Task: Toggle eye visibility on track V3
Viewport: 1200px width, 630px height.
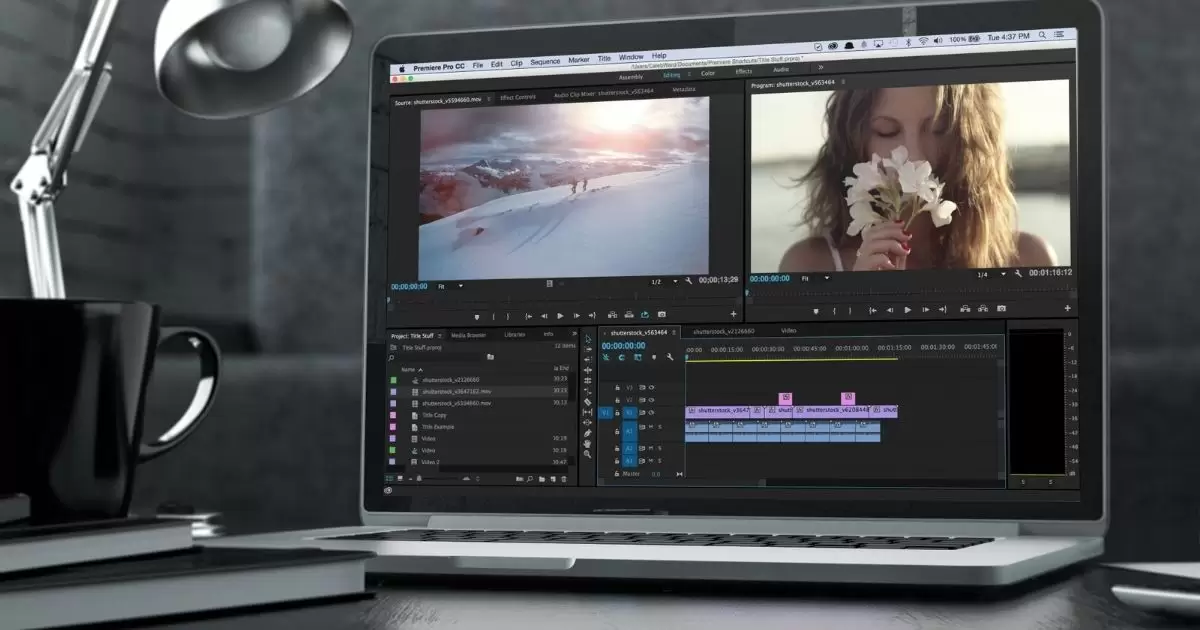Action: [651, 387]
